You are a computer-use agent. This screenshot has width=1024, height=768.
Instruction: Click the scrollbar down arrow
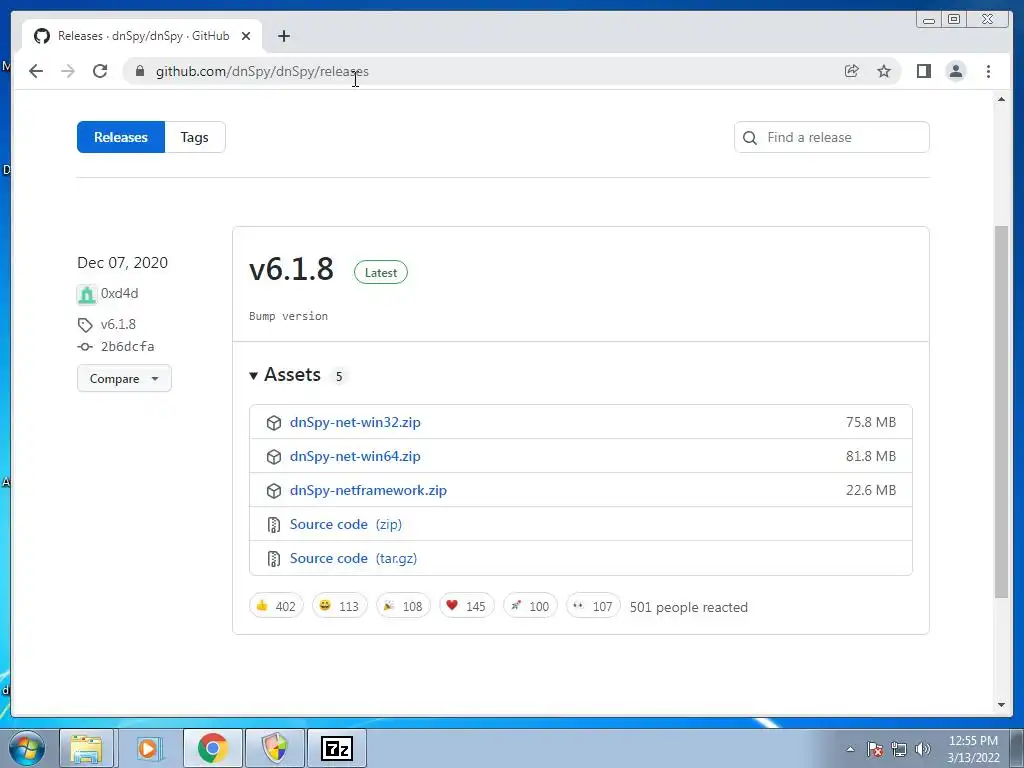tap(1001, 705)
